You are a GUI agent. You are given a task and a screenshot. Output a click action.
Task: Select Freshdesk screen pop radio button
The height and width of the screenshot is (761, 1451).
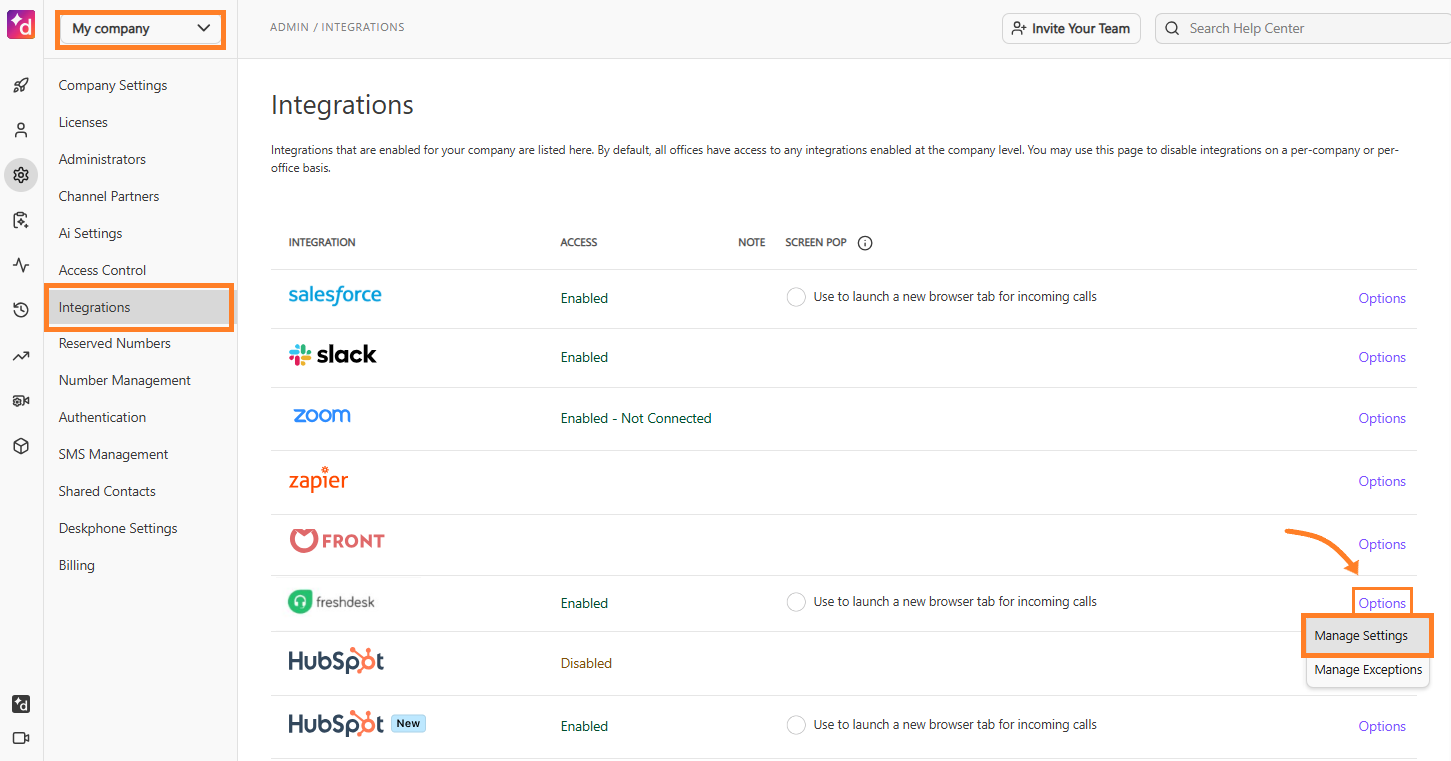coord(796,602)
